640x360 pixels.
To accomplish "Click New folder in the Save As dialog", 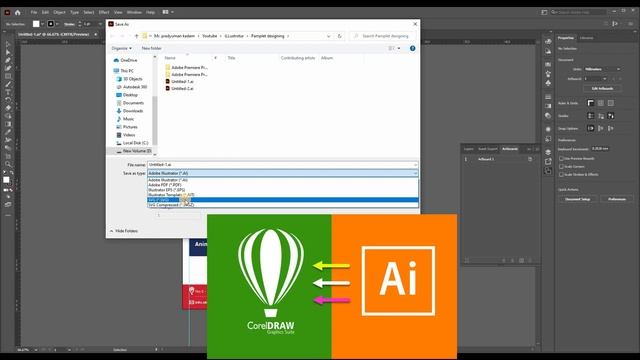I will point(151,48).
